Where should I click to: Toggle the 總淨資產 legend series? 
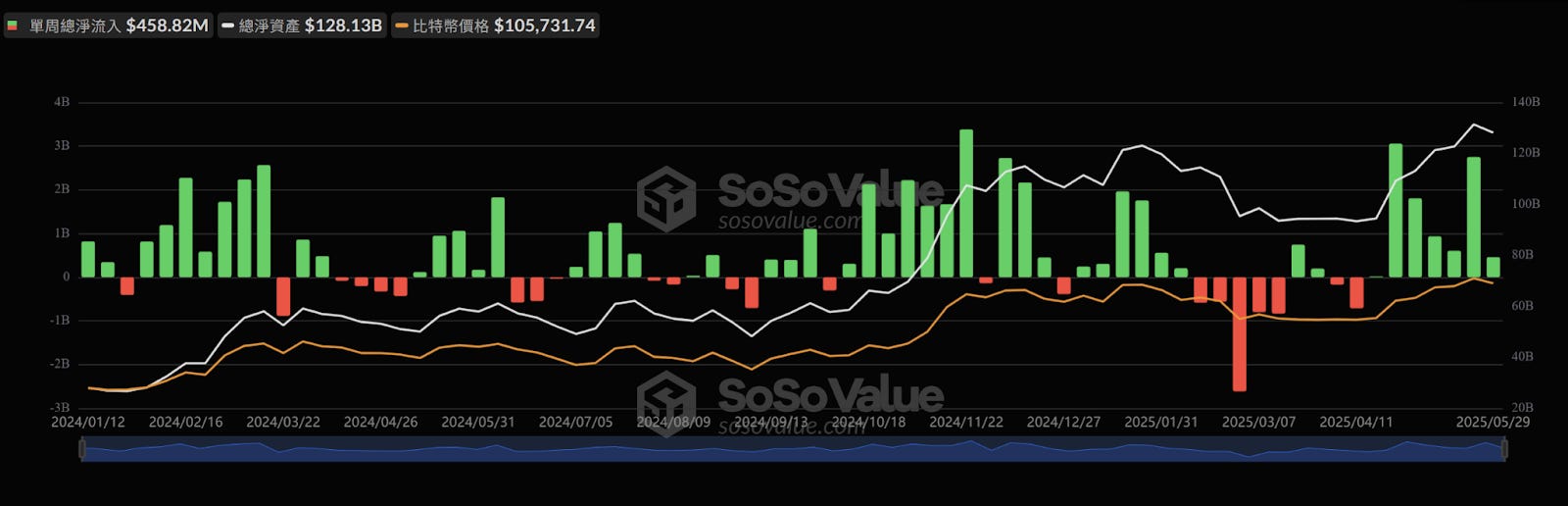click(x=302, y=25)
